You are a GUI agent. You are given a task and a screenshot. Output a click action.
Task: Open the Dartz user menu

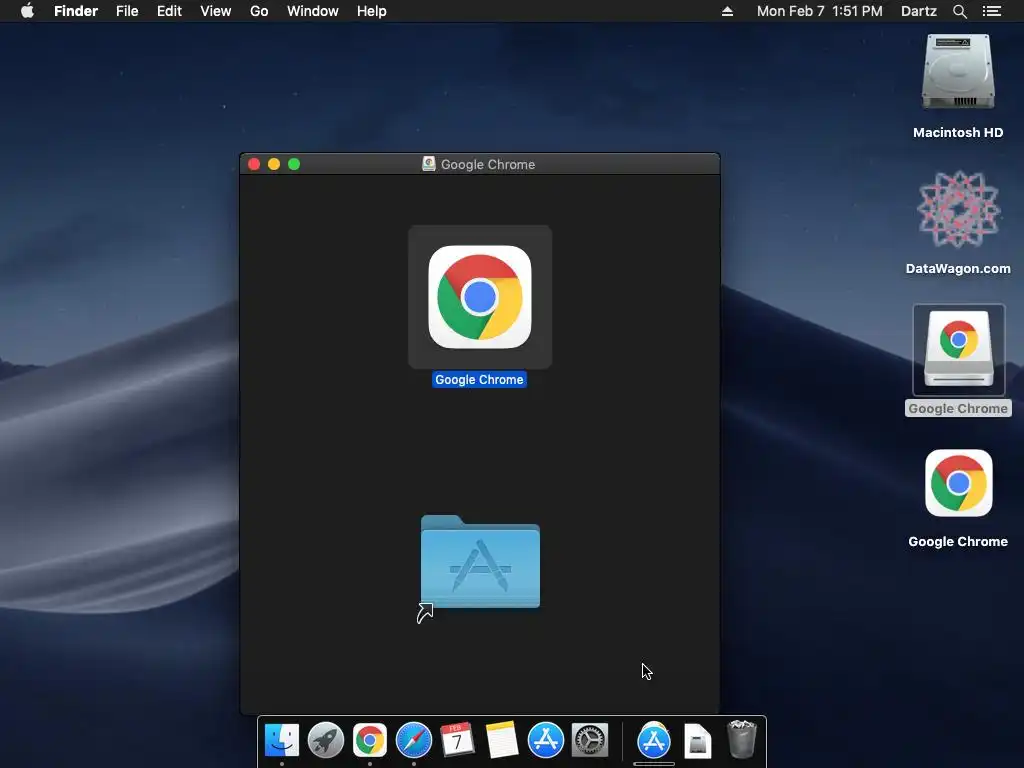pyautogui.click(x=918, y=11)
